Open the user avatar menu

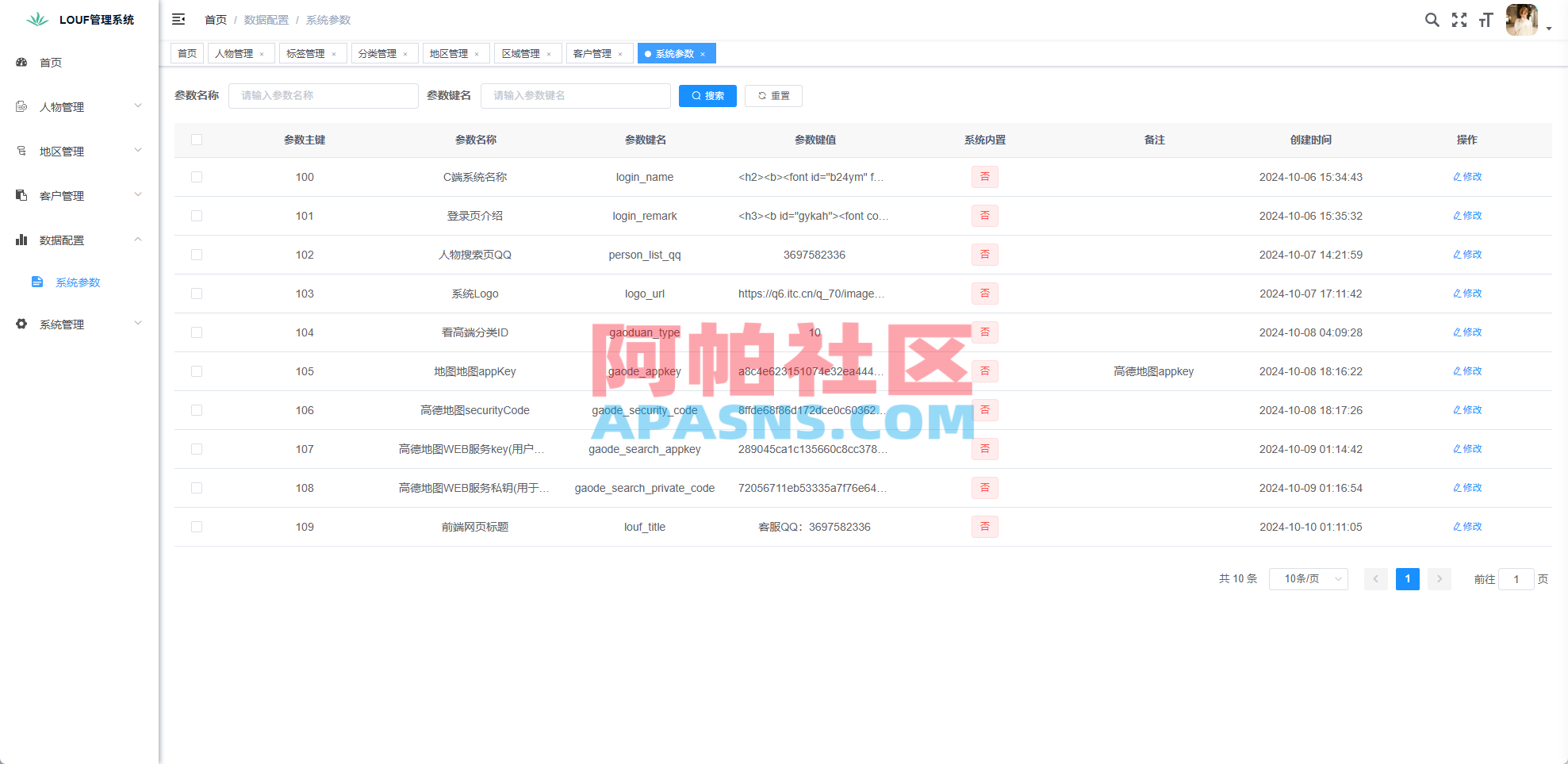[x=1521, y=20]
